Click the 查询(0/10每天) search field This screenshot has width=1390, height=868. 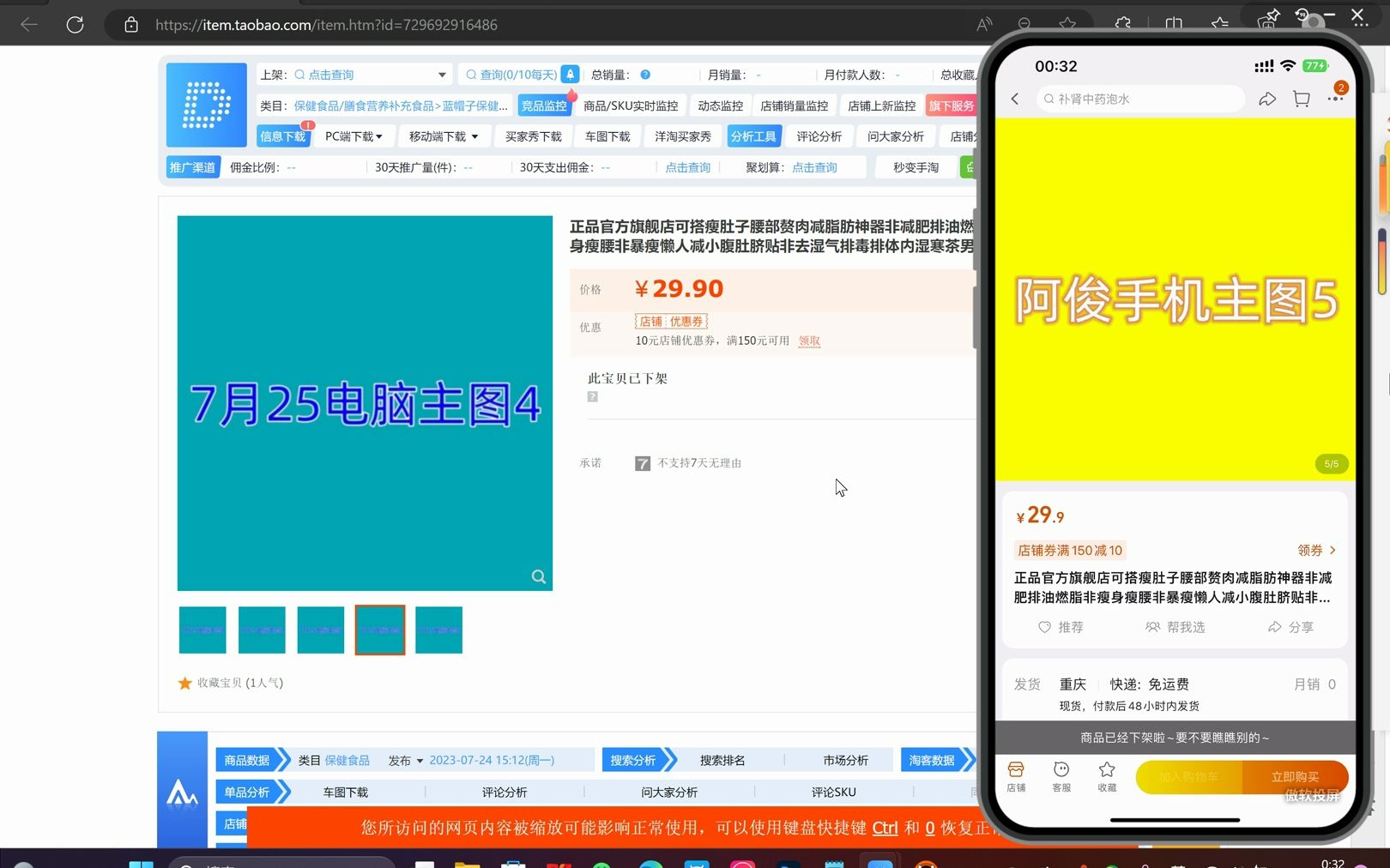[511, 75]
